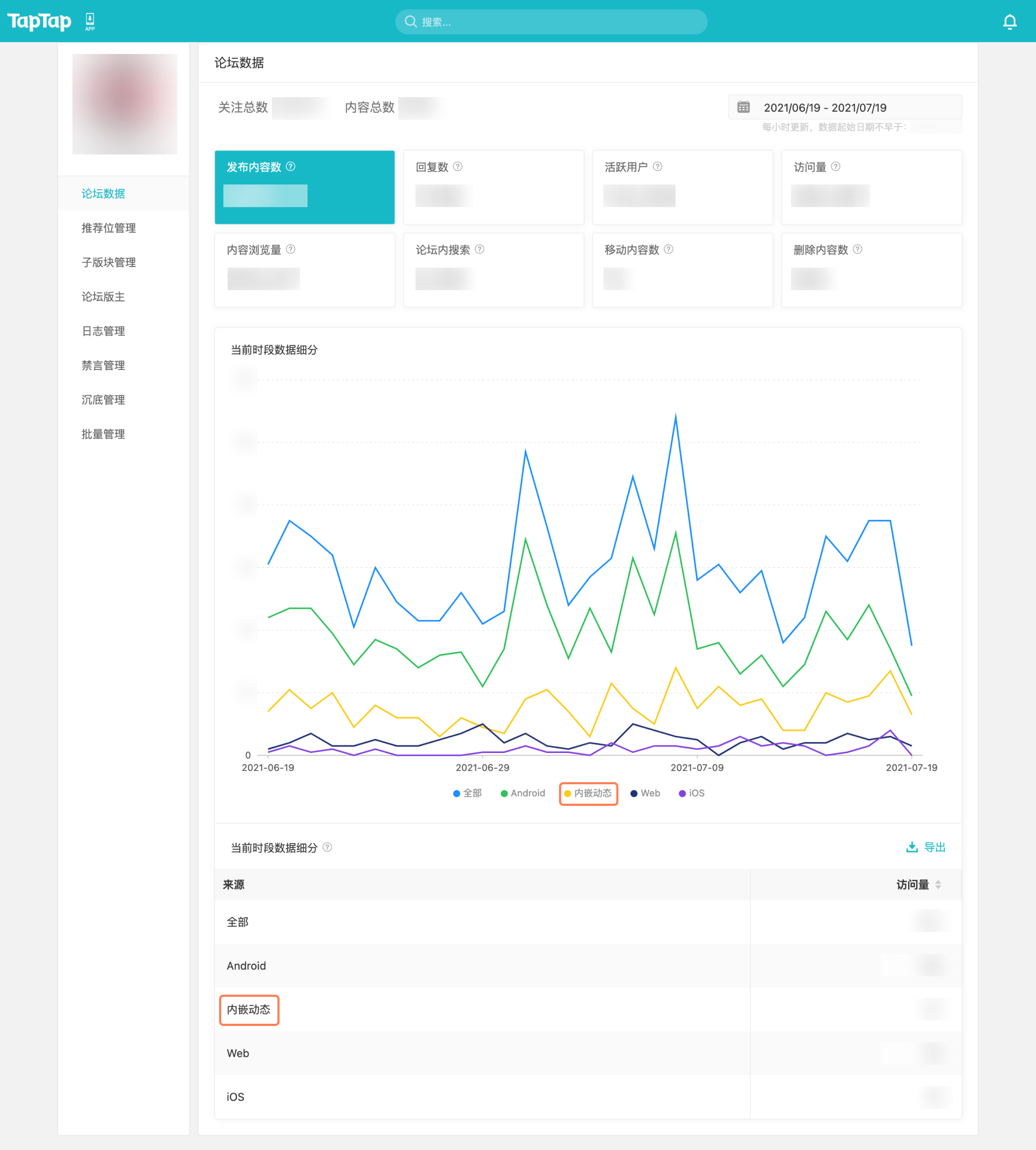Image resolution: width=1036 pixels, height=1150 pixels.
Task: Click the 导出 export link
Action: 925,847
